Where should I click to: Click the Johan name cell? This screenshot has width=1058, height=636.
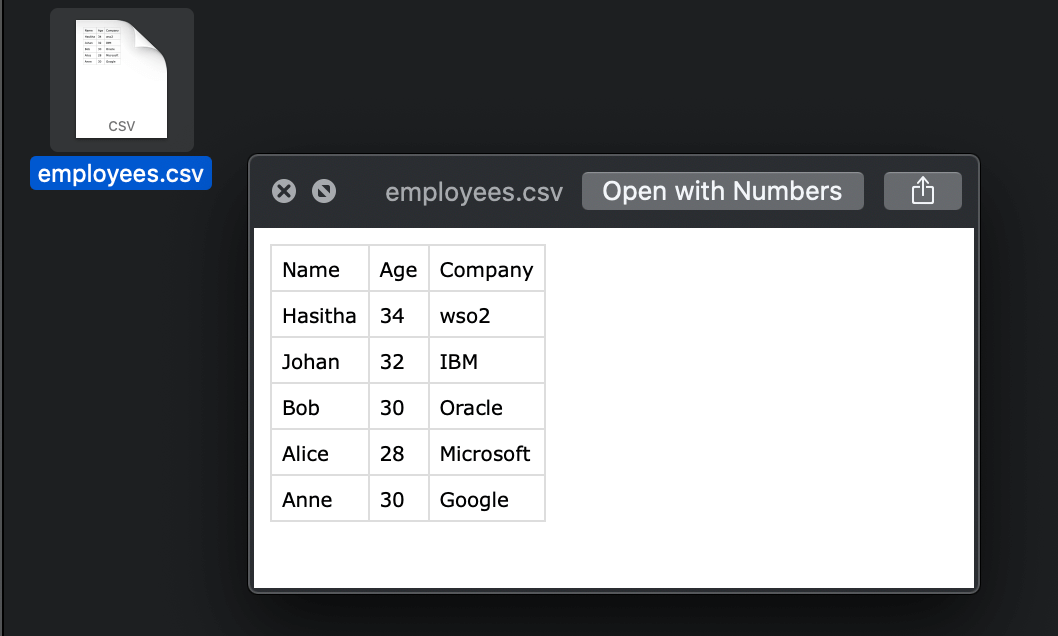click(x=320, y=361)
